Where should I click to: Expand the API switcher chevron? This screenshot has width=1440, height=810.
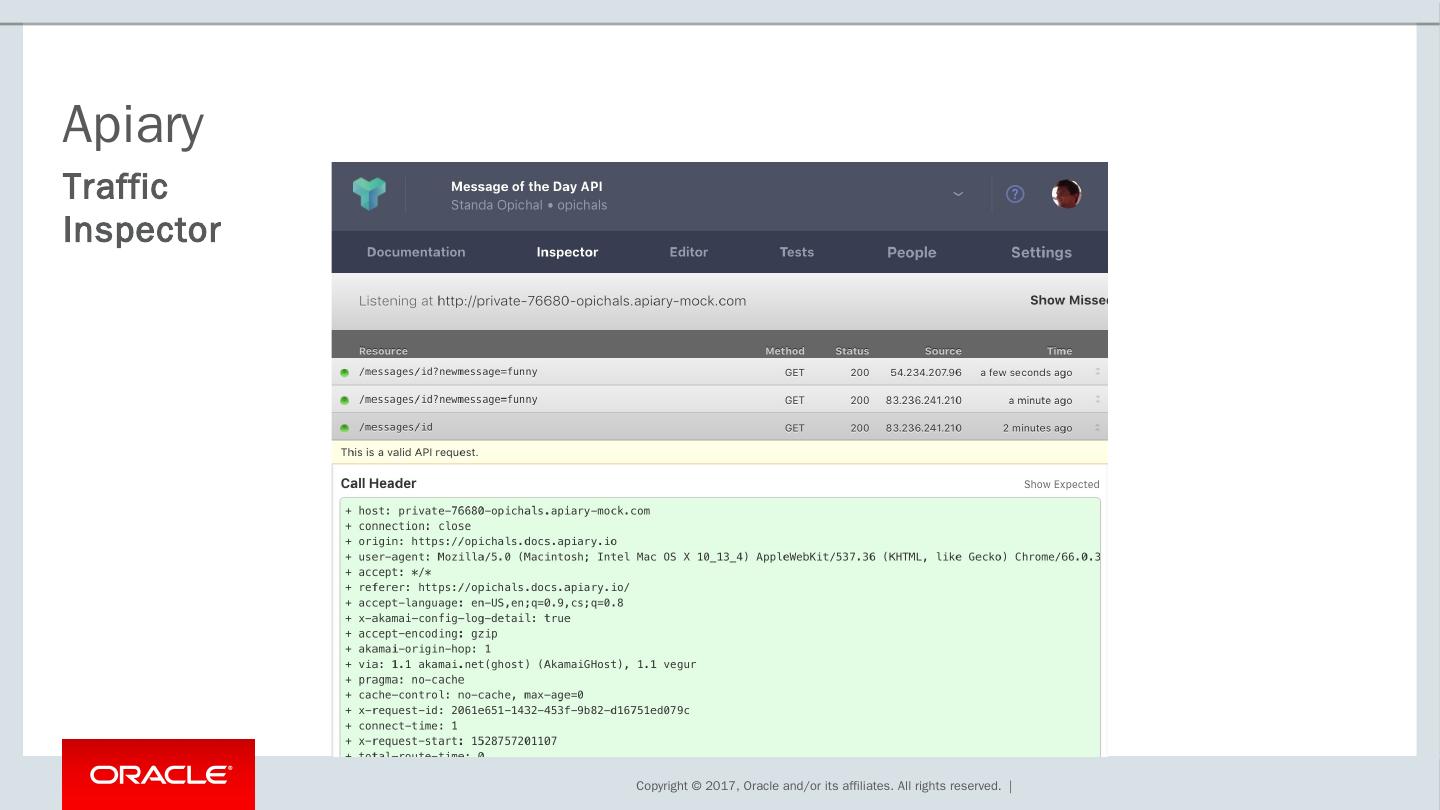[x=958, y=194]
